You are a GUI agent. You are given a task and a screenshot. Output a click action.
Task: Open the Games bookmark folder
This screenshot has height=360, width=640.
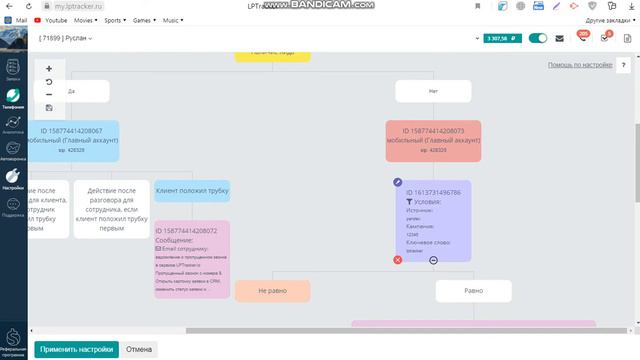[144, 20]
